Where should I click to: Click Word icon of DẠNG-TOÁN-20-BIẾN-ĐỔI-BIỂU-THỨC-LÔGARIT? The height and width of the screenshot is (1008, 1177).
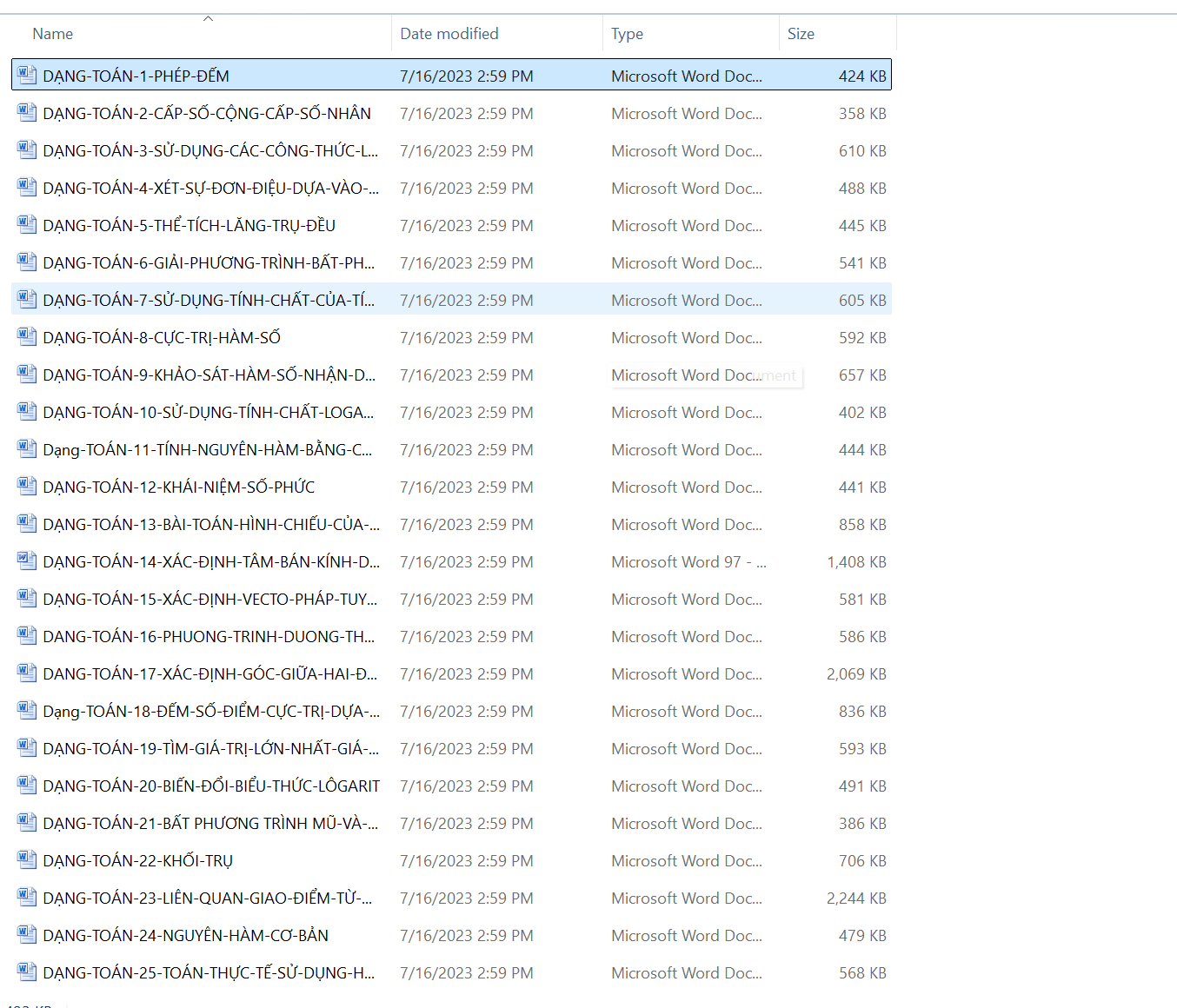[27, 785]
